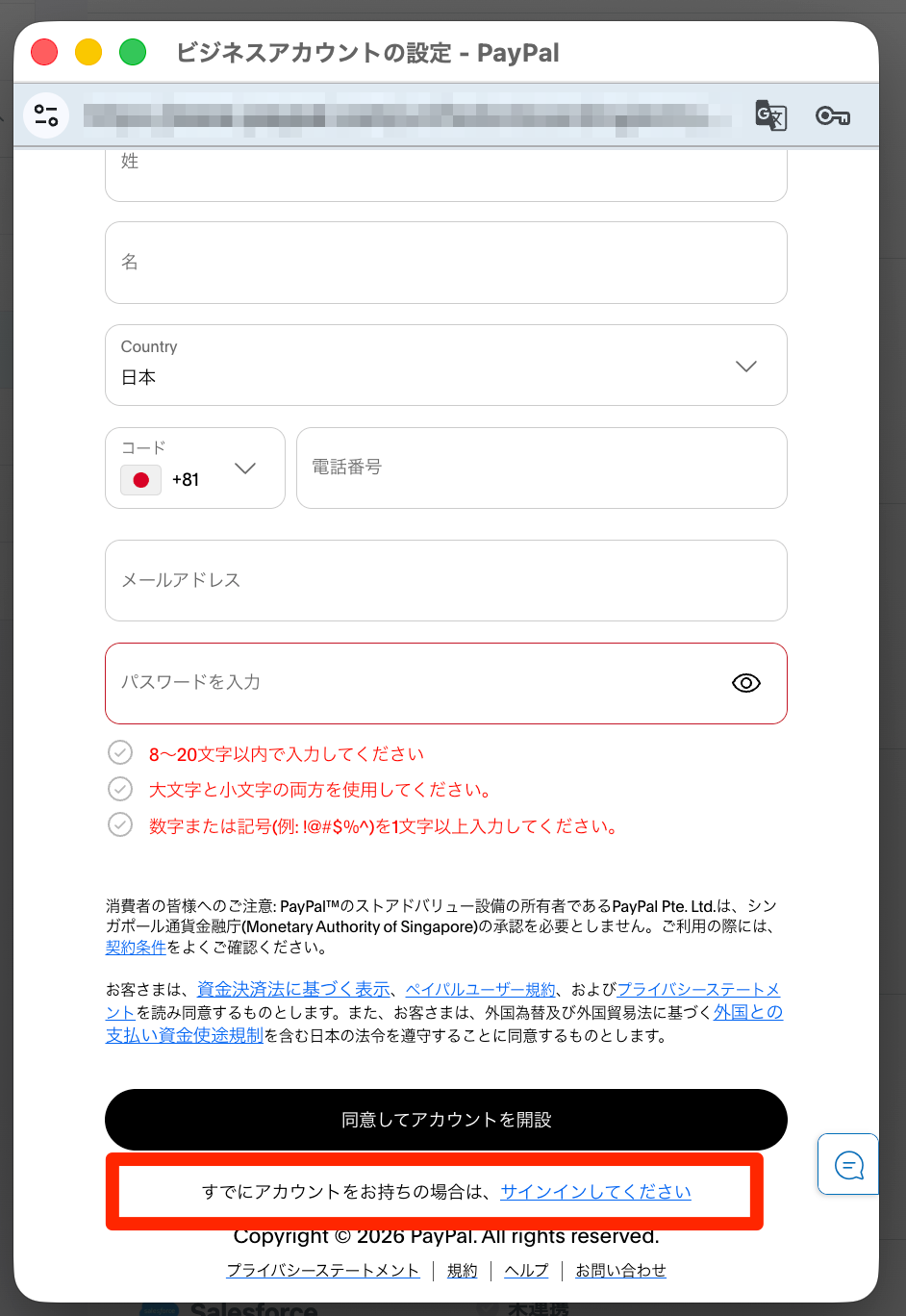Focus the パスワードを入力 field
906x1316 pixels.
click(x=446, y=683)
